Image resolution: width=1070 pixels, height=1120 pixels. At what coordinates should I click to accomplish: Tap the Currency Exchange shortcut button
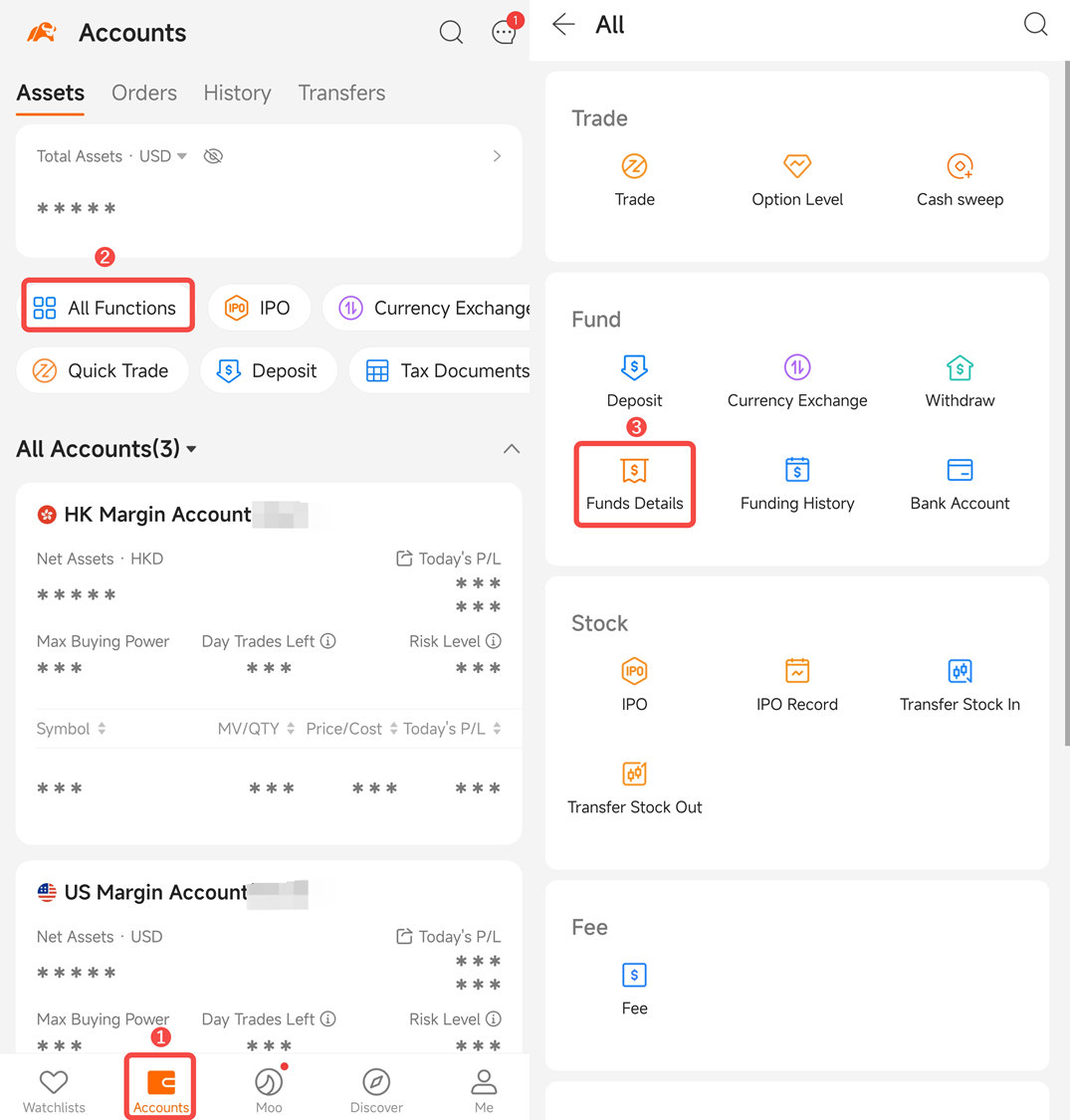click(426, 308)
